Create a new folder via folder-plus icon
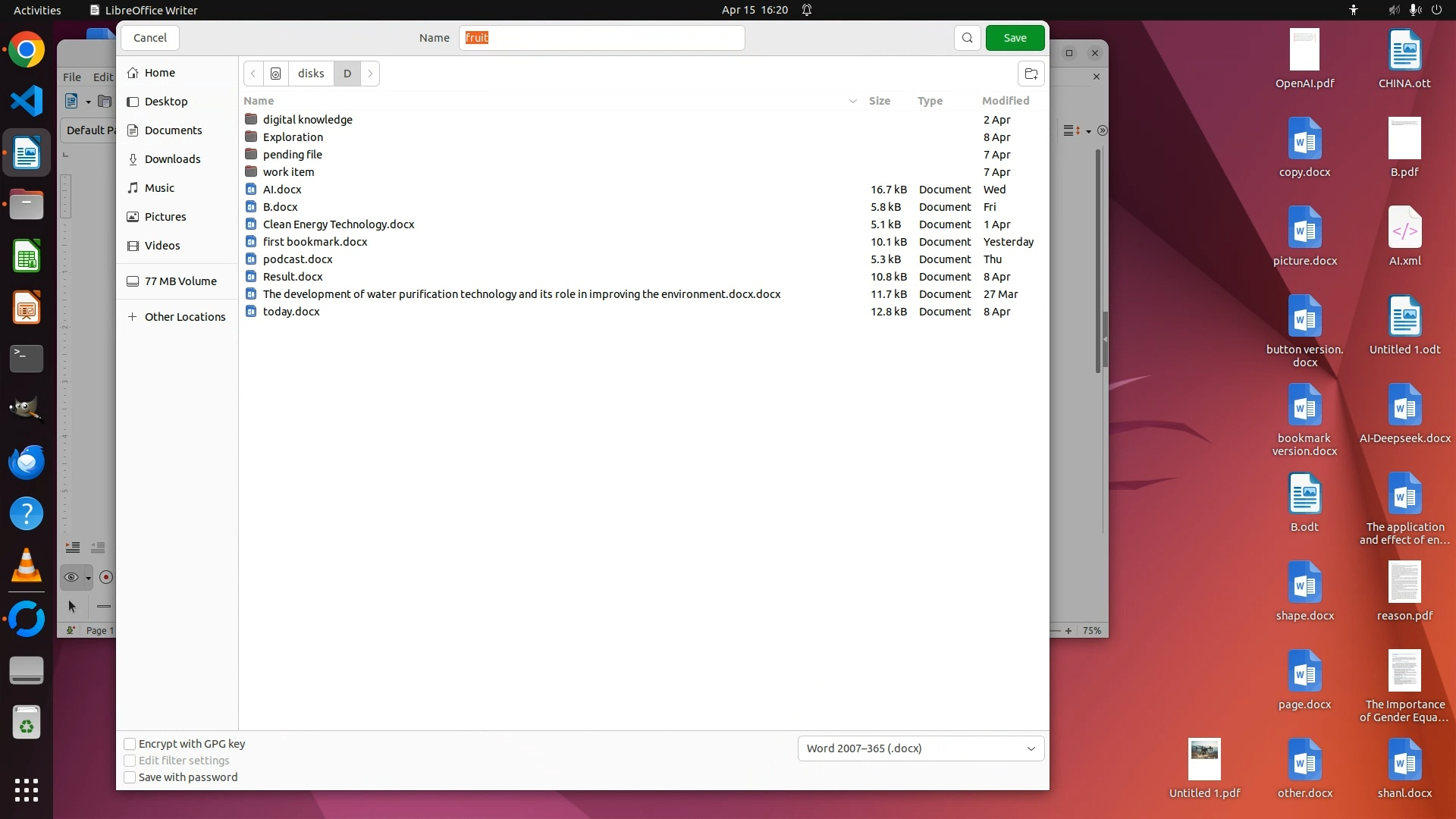The height and width of the screenshot is (819, 1456). tap(1031, 74)
